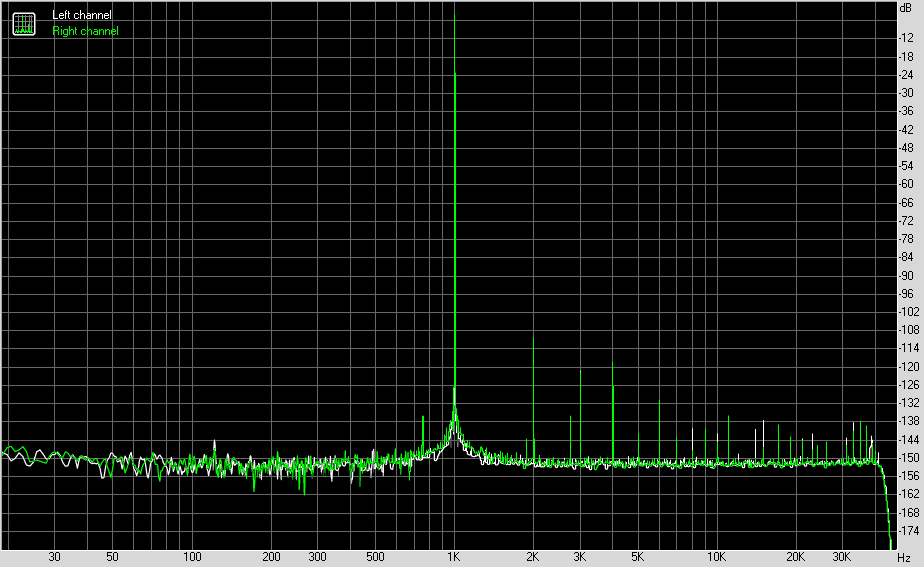Image resolution: width=924 pixels, height=567 pixels.
Task: Click the "-42" dB scale value
Action: pos(906,130)
